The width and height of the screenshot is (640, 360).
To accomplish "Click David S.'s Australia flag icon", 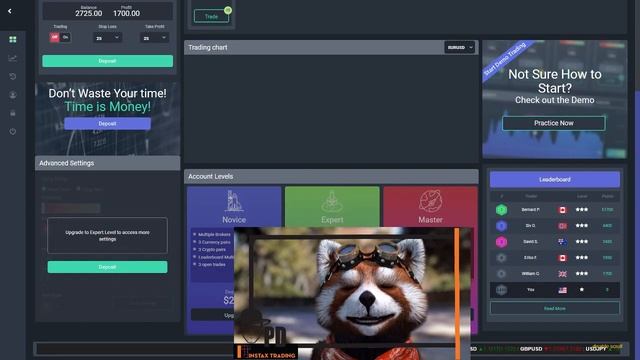I will click(x=562, y=242).
